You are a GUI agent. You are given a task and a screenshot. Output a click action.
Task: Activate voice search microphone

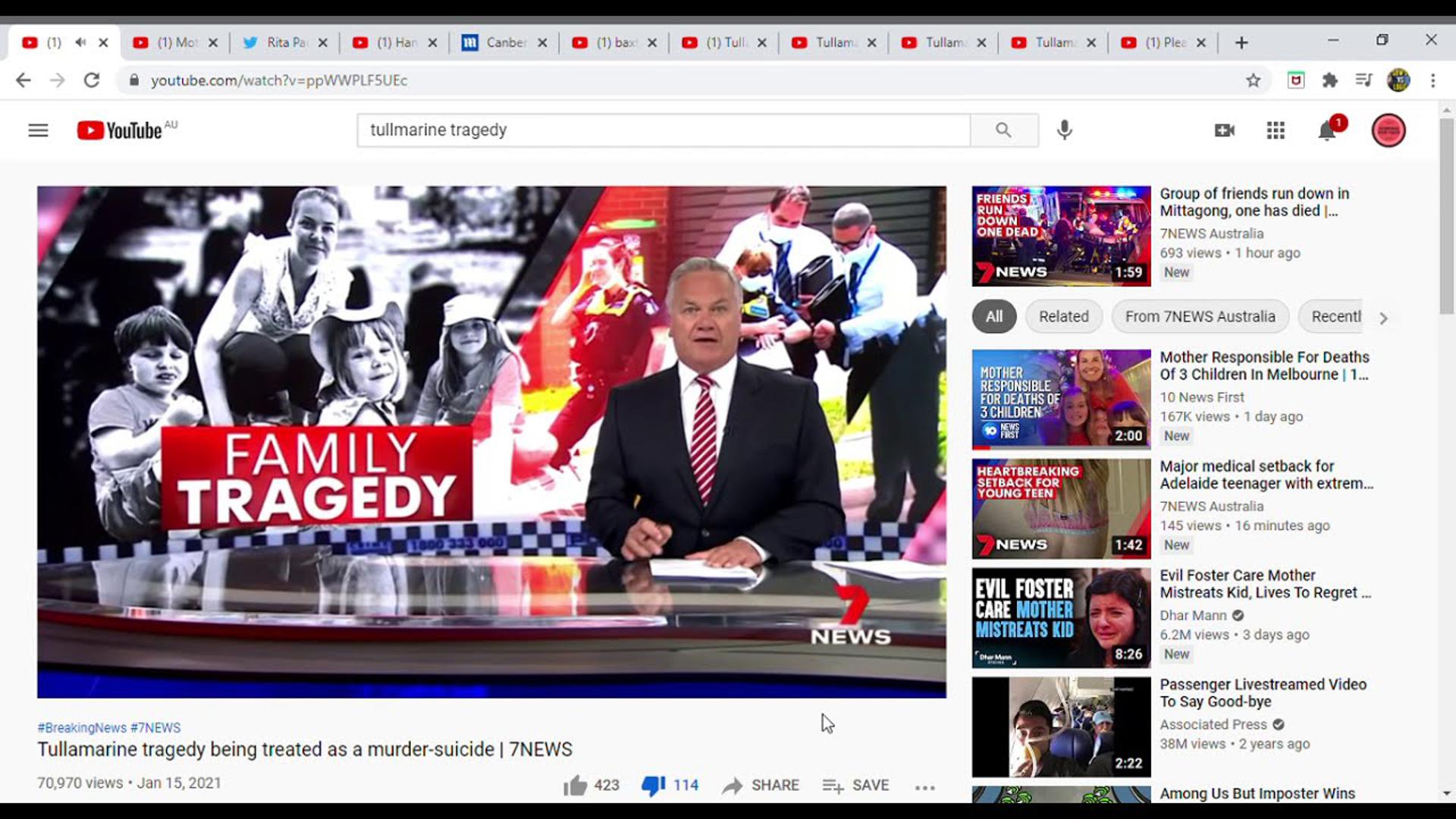point(1065,130)
